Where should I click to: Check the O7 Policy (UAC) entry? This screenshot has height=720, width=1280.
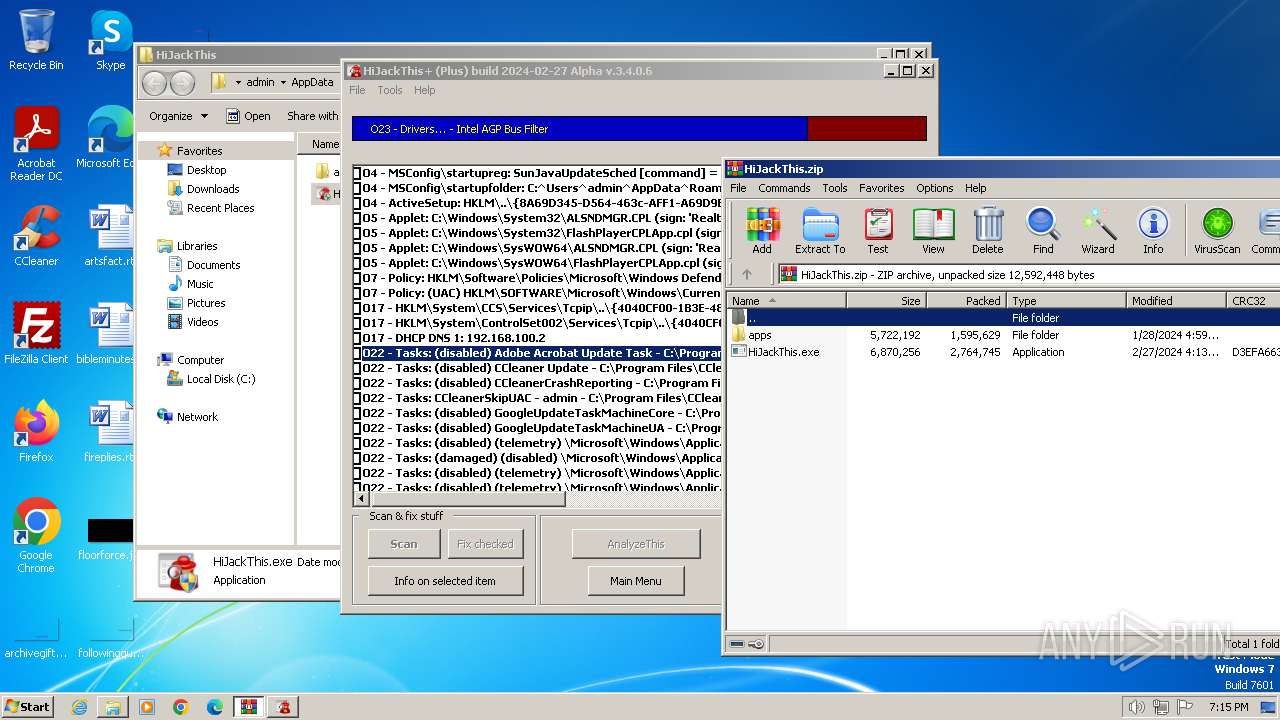[x=357, y=293]
